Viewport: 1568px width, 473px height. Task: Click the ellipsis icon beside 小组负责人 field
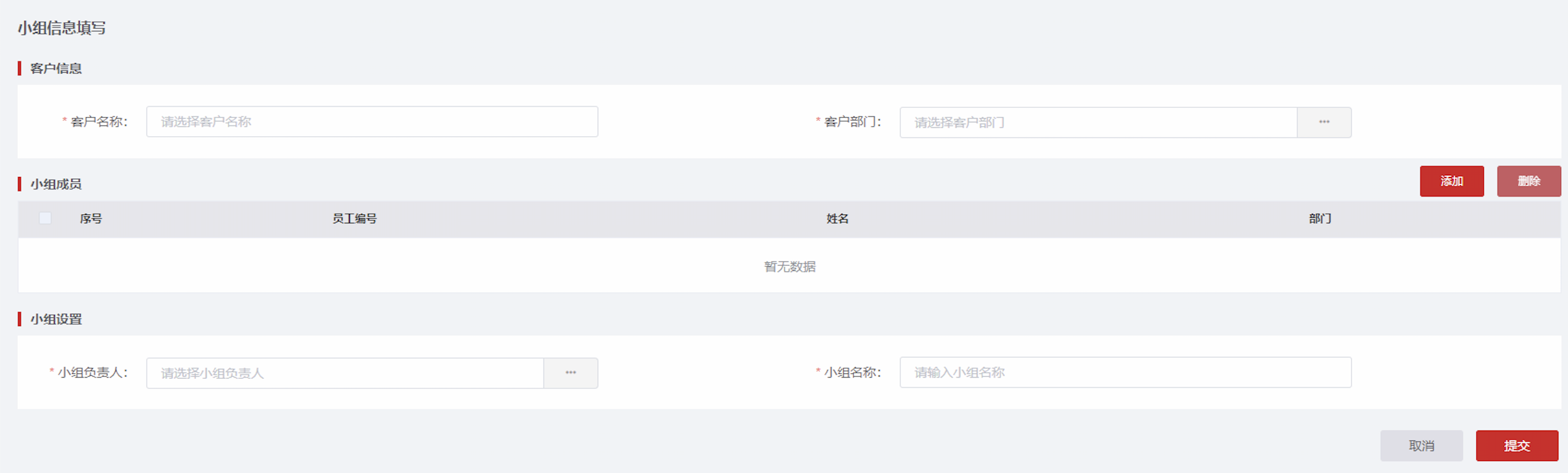tap(570, 373)
